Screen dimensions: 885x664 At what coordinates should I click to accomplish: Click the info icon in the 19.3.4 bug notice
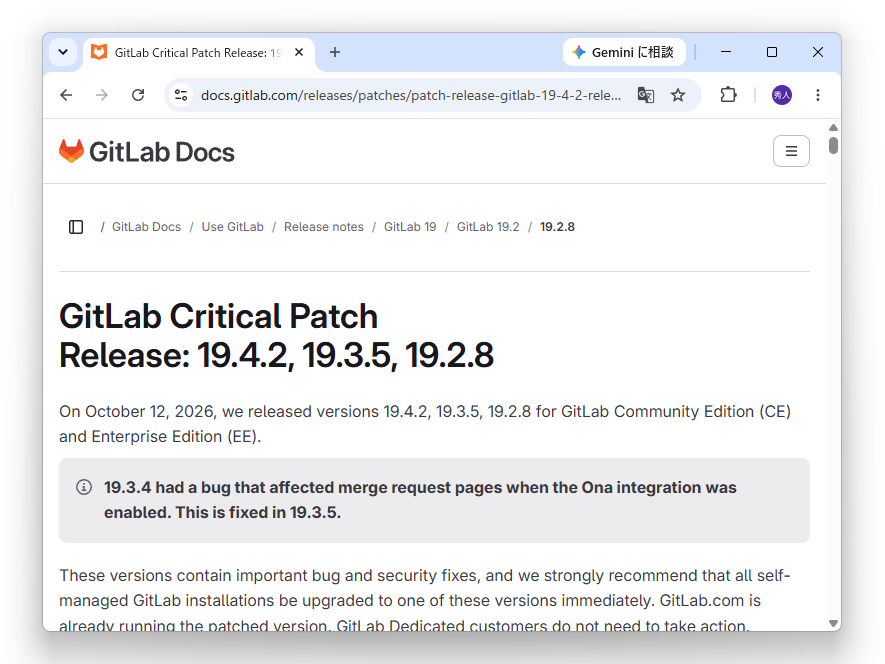tap(84, 487)
